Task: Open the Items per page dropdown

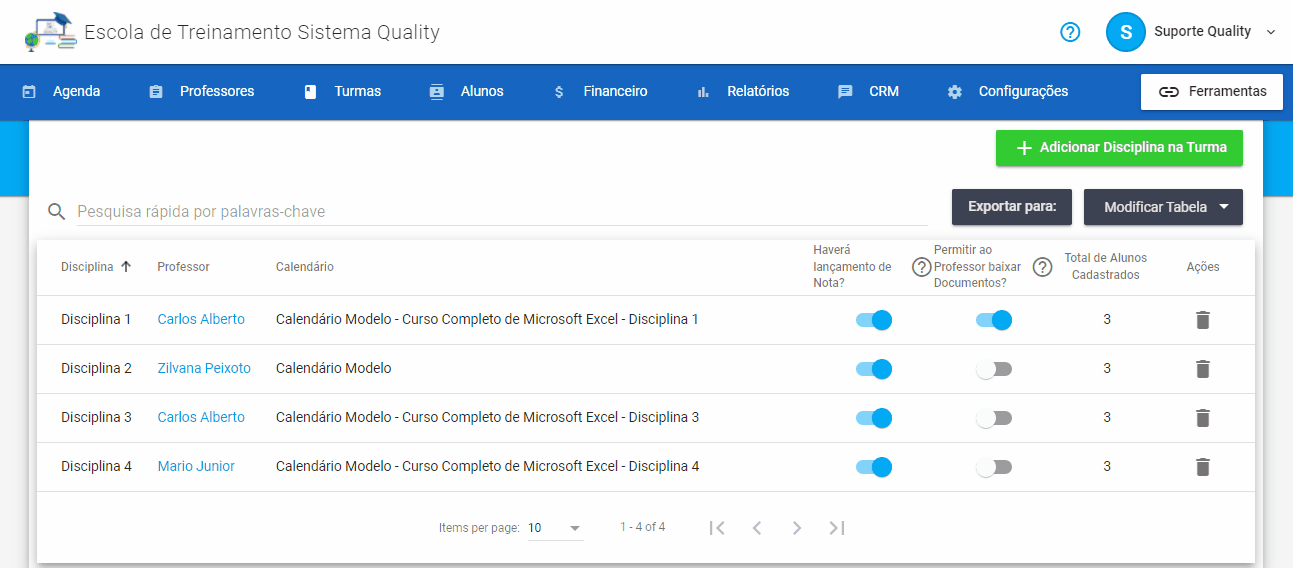Action: click(555, 528)
